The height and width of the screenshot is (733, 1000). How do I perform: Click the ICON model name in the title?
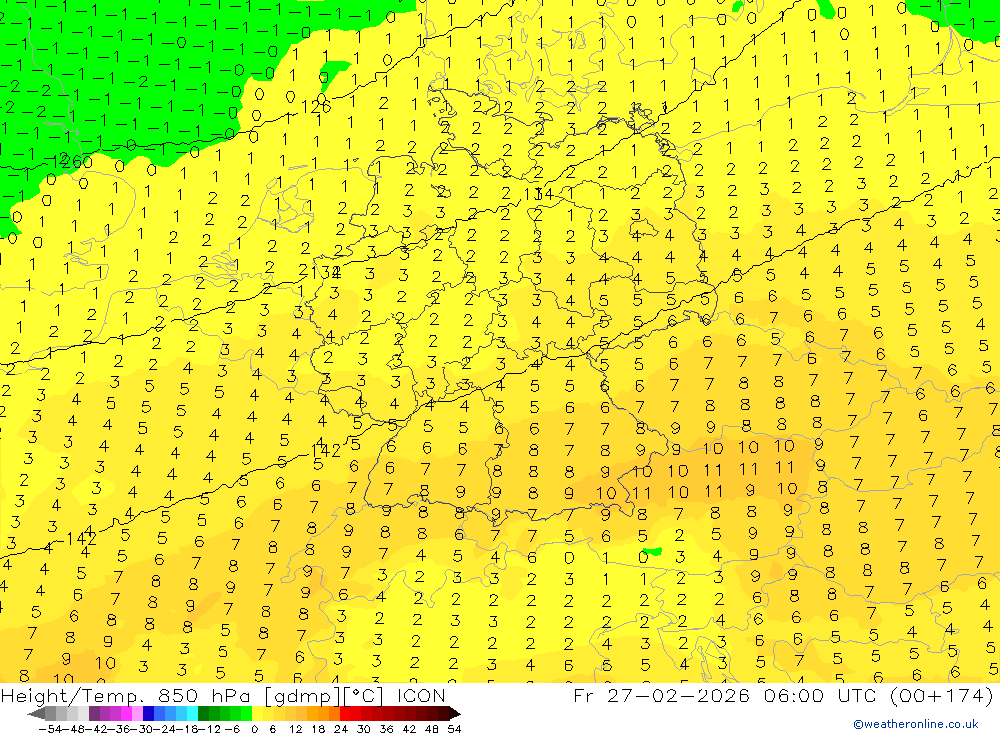pyautogui.click(x=421, y=695)
